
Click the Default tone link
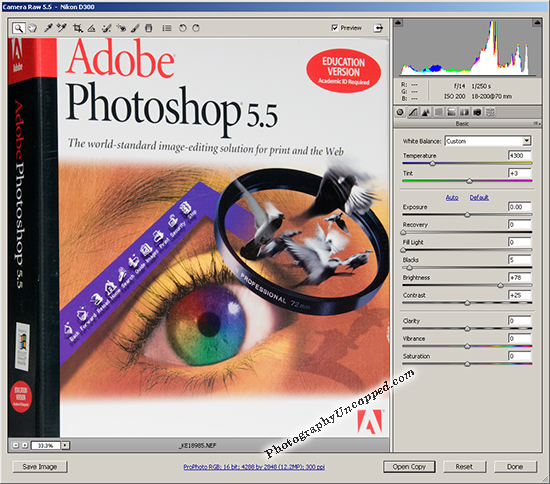pyautogui.click(x=479, y=197)
